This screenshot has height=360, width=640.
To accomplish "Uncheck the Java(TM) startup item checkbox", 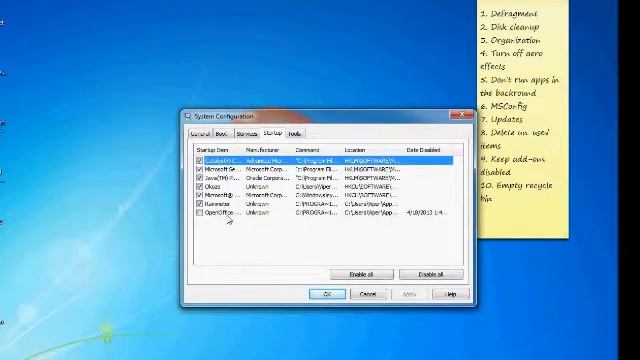I will tap(199, 178).
